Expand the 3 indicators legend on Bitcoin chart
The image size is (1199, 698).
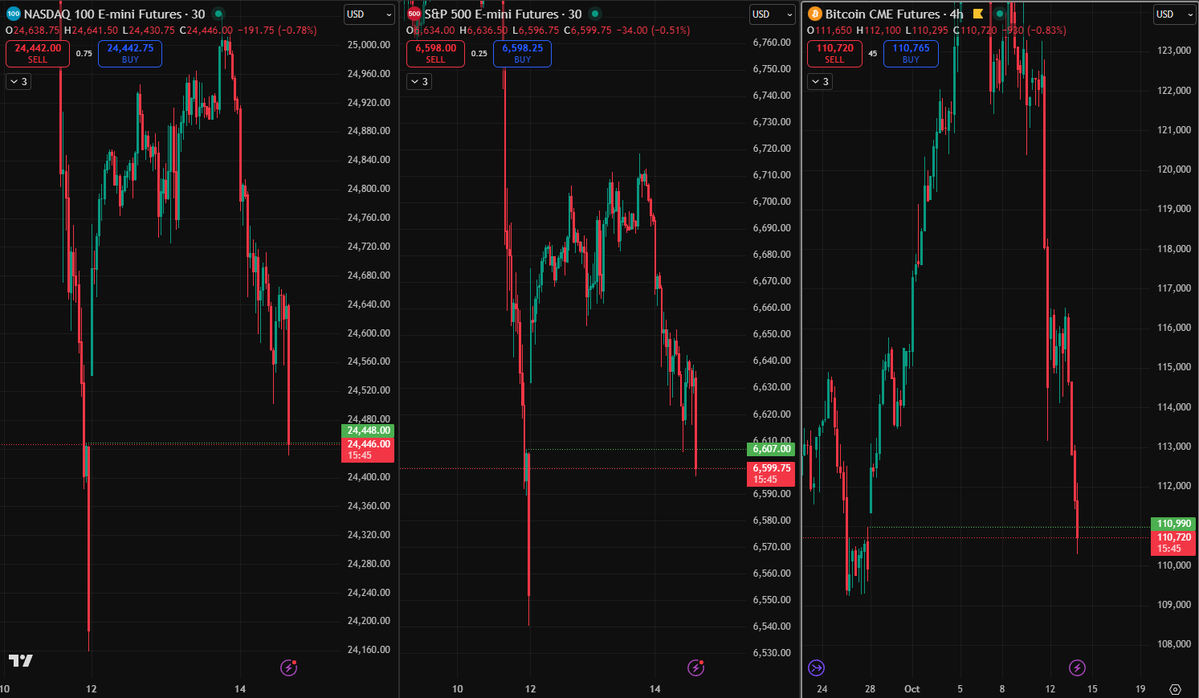[820, 81]
